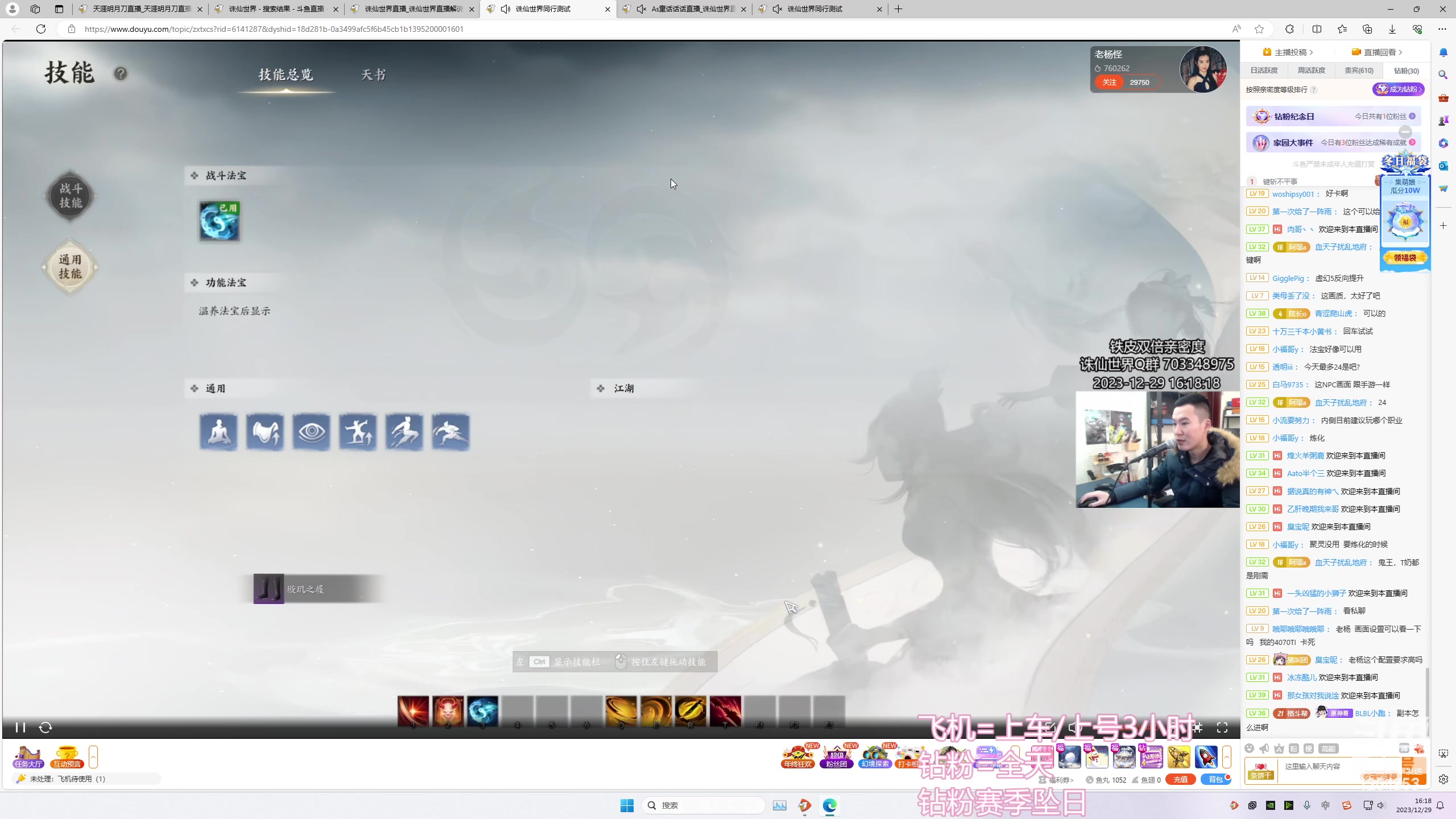Viewport: 1456px width, 819px height.
Task: Open the Edge menu three dots
Action: [1442, 29]
